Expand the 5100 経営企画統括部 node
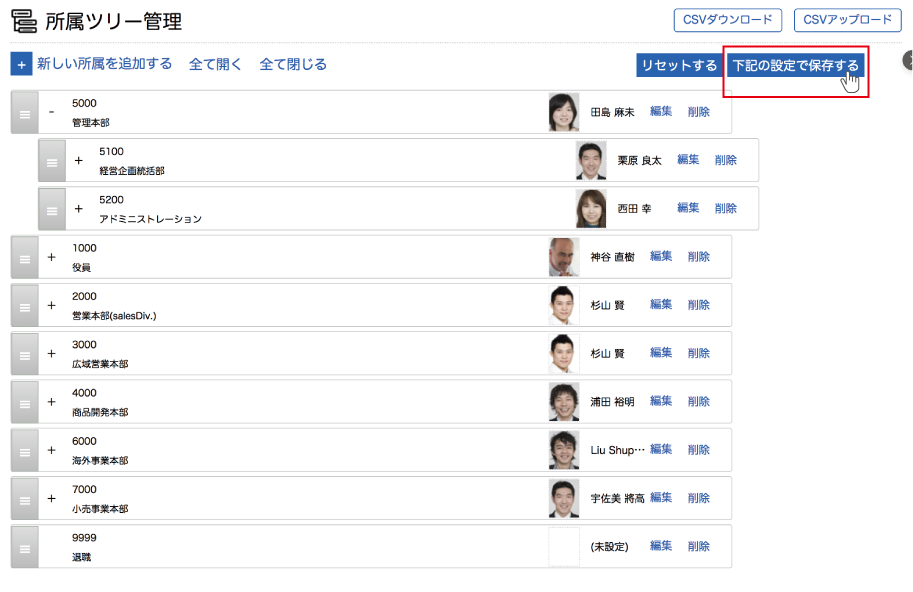 point(79,160)
